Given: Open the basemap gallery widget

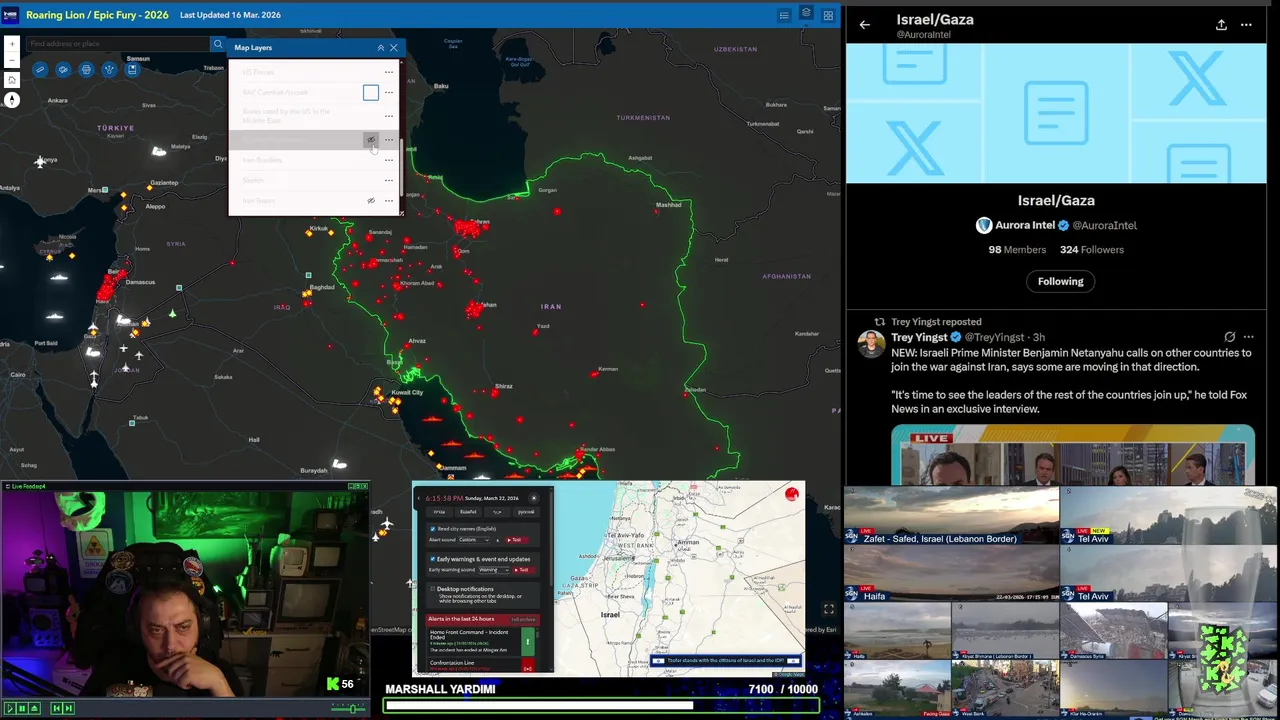Looking at the screenshot, I should coord(86,70).
